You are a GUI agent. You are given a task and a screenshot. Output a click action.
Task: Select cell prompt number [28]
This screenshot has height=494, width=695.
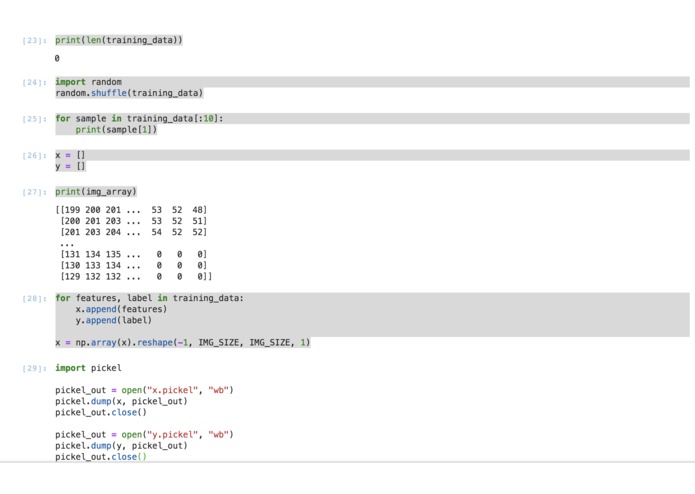point(34,299)
